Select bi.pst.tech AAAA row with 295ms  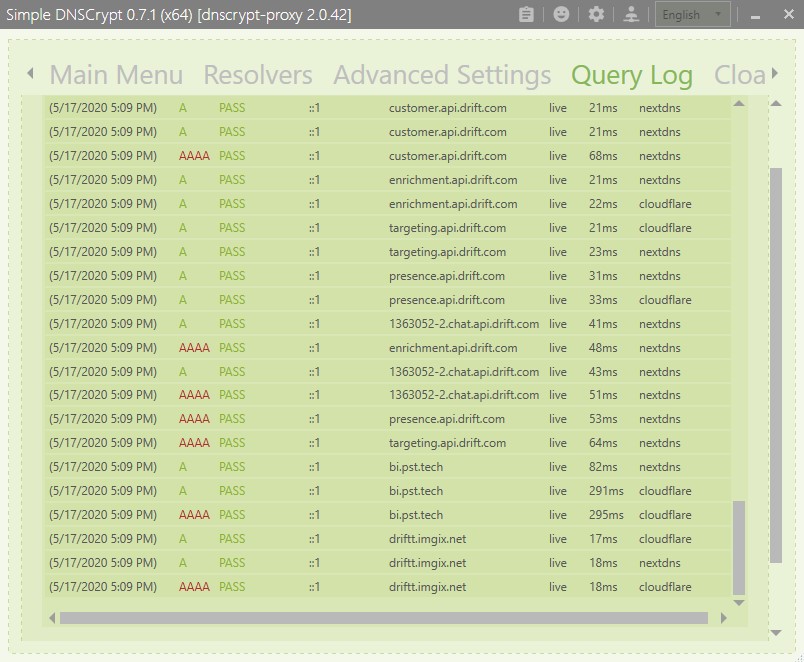click(388, 515)
